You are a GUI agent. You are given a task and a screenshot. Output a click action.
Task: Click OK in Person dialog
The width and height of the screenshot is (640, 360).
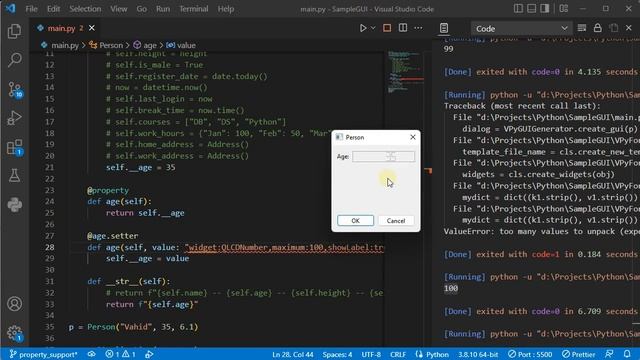(x=355, y=220)
